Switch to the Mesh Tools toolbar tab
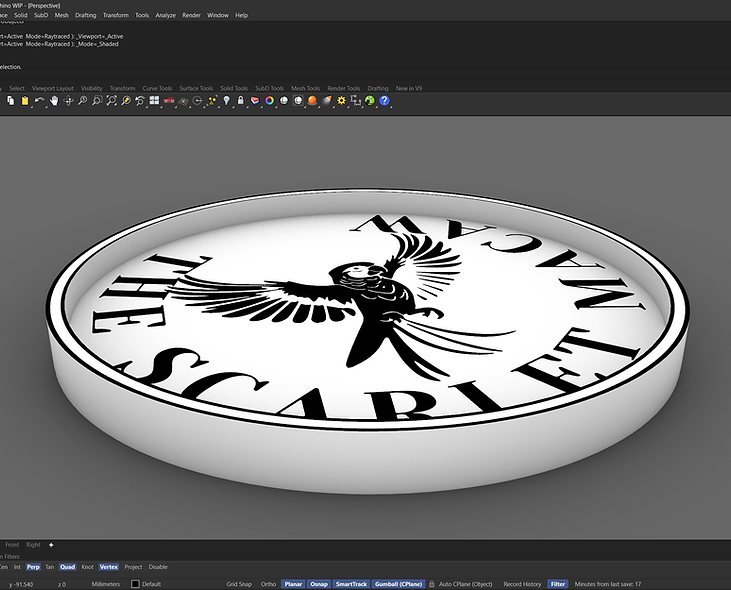Screen dimensions: 731x590 point(305,89)
